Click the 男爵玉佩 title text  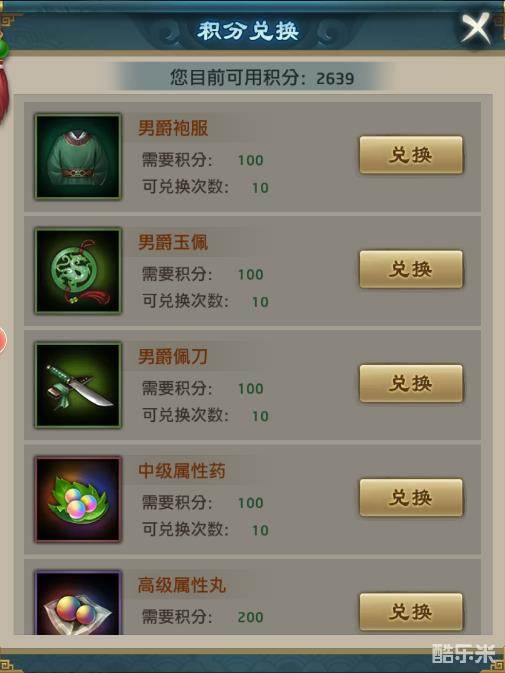(x=173, y=242)
